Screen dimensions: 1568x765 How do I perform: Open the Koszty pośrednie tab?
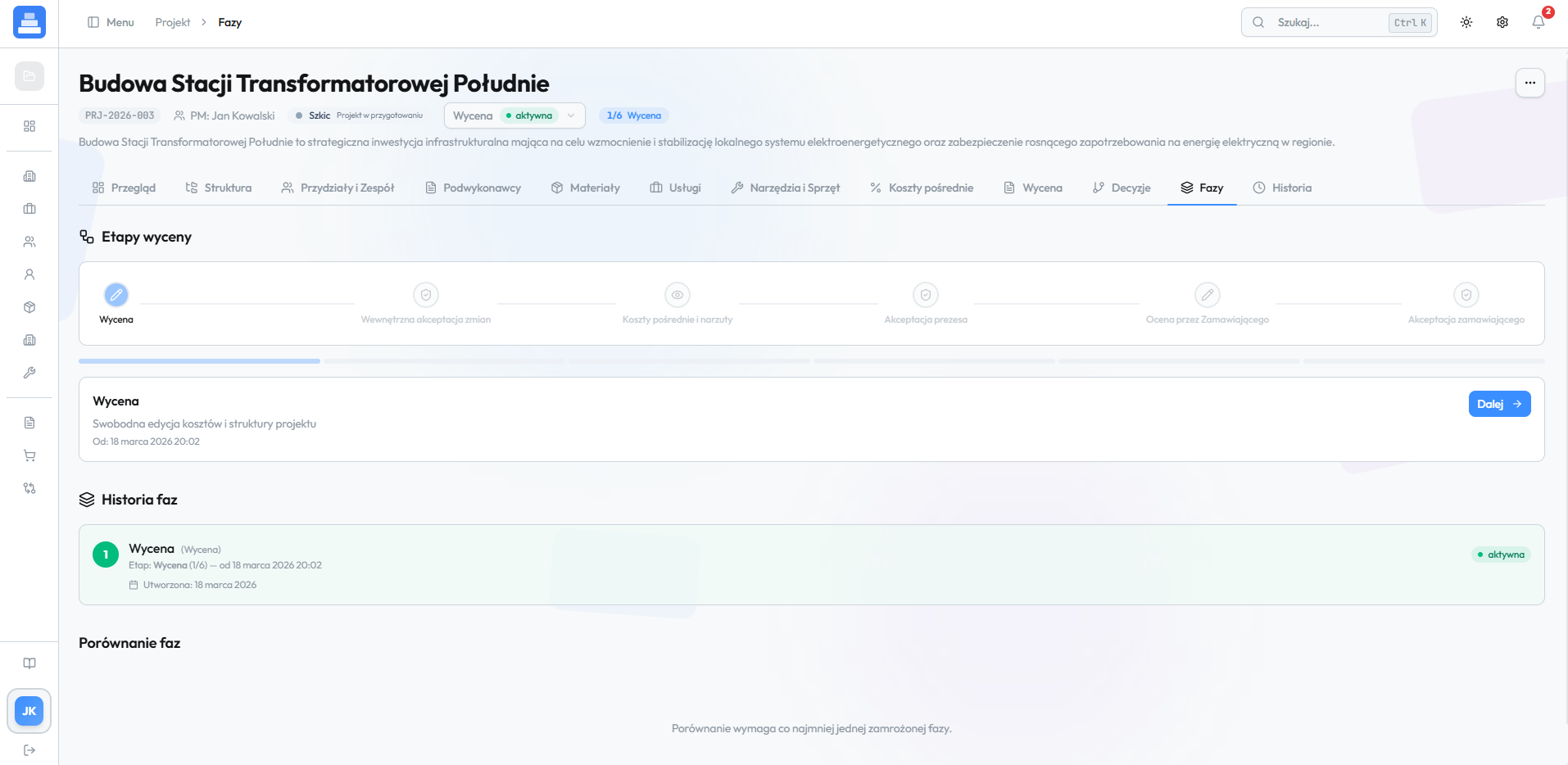922,188
